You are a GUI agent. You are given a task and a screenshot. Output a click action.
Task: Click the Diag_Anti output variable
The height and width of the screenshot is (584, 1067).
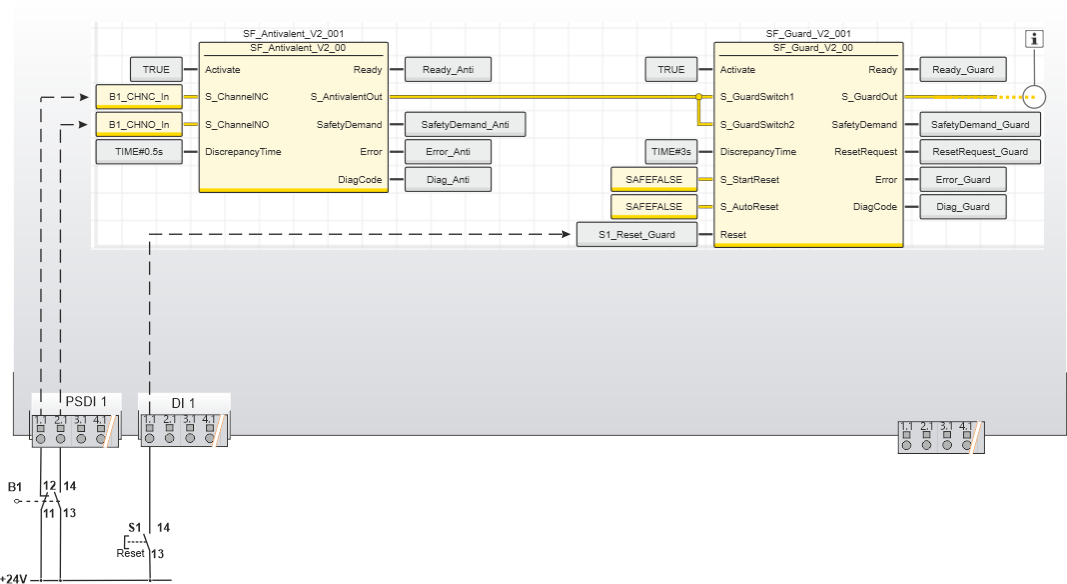(x=447, y=180)
